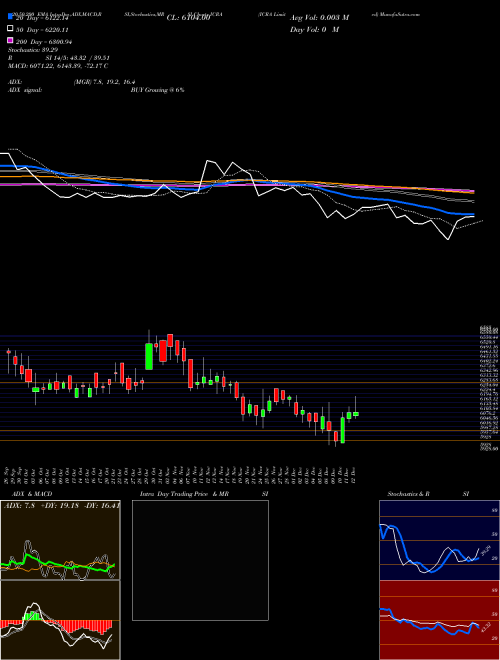Click the tall green candle of late October
This screenshot has height=660, width=500.
[149, 356]
